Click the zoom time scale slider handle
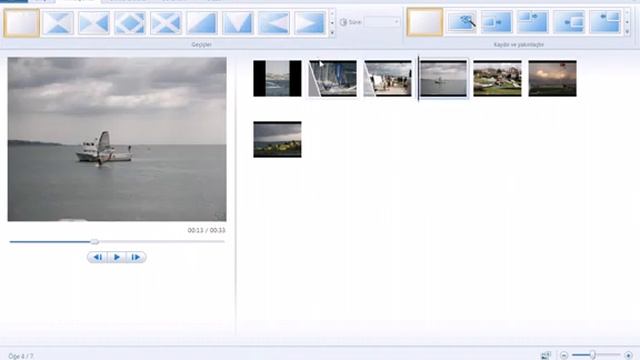Viewport: 640px width, 360px height. tap(592, 355)
